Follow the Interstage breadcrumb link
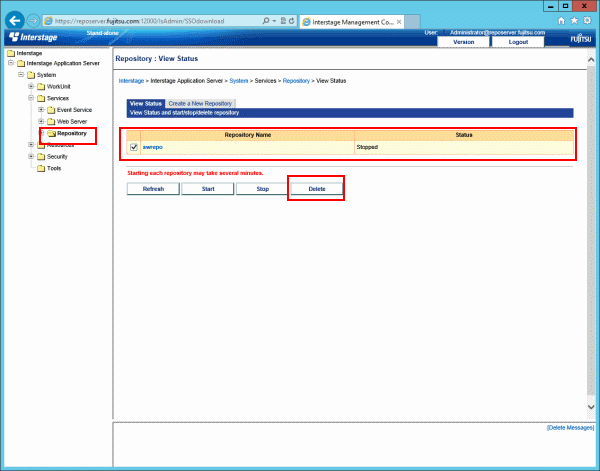This screenshot has height=471, width=600. [x=131, y=81]
